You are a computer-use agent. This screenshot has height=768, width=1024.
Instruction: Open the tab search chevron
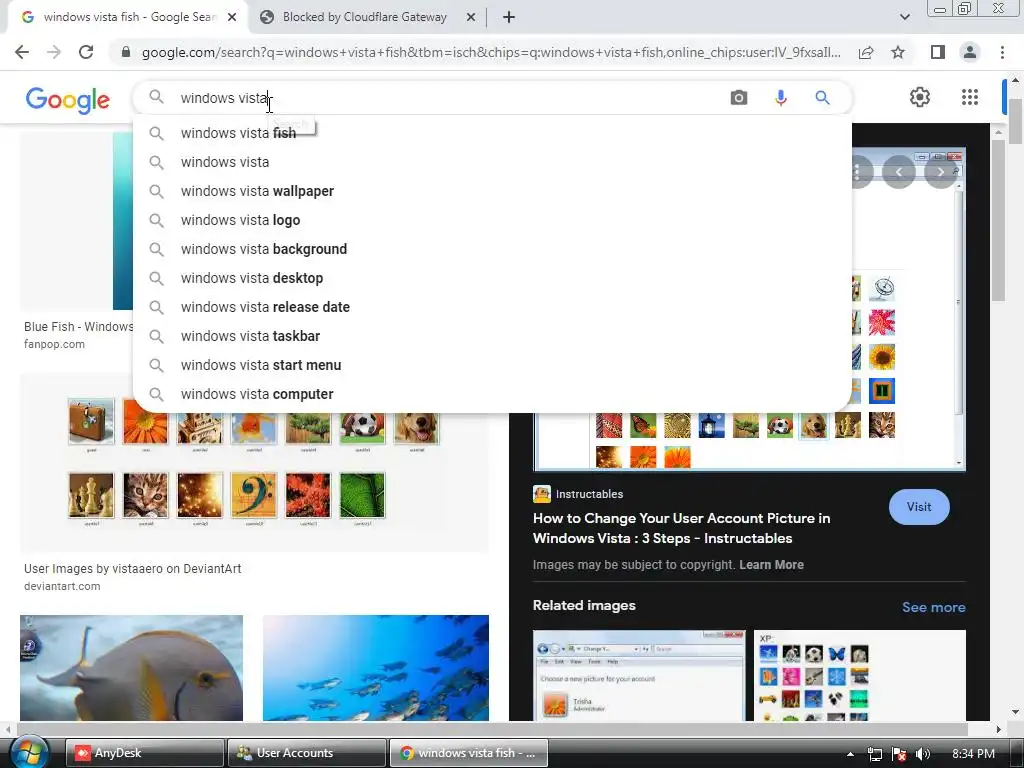pos(904,17)
